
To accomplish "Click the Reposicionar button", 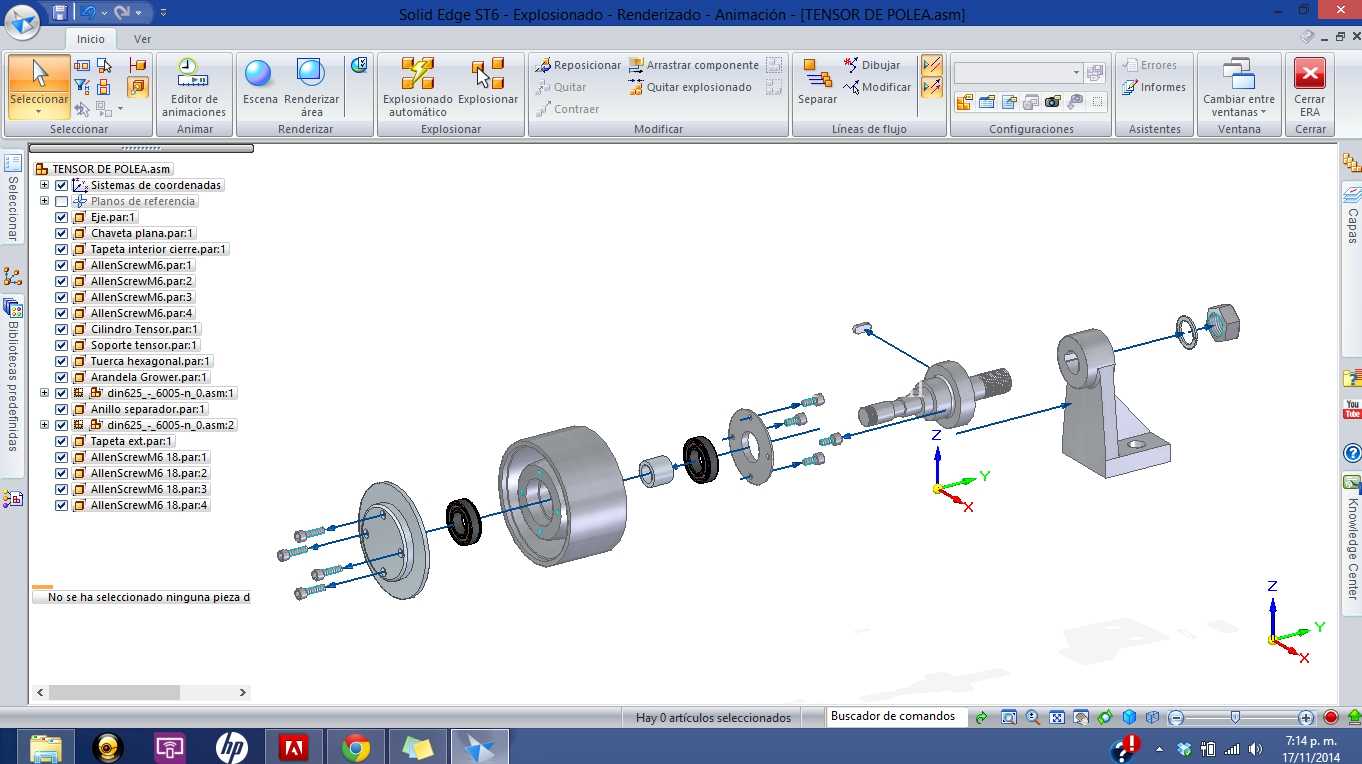I will tap(578, 65).
